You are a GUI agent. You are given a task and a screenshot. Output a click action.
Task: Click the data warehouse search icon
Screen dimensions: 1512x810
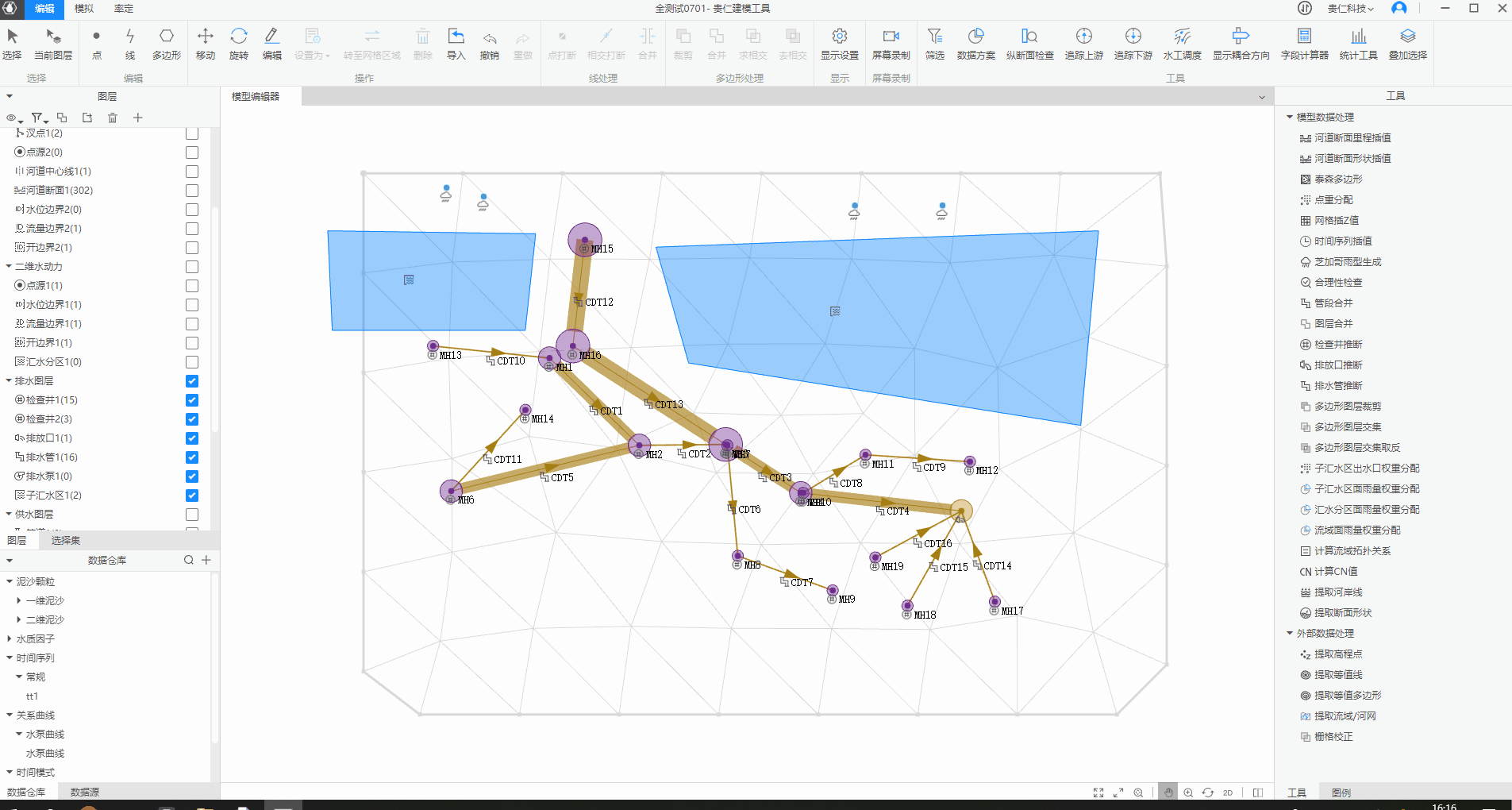189,560
